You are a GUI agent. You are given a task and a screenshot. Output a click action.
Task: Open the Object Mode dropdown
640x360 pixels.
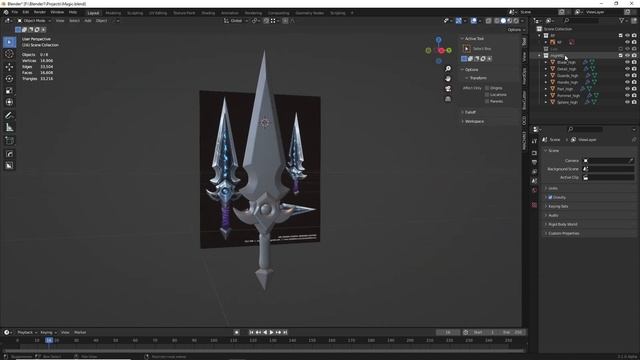(x=34, y=21)
